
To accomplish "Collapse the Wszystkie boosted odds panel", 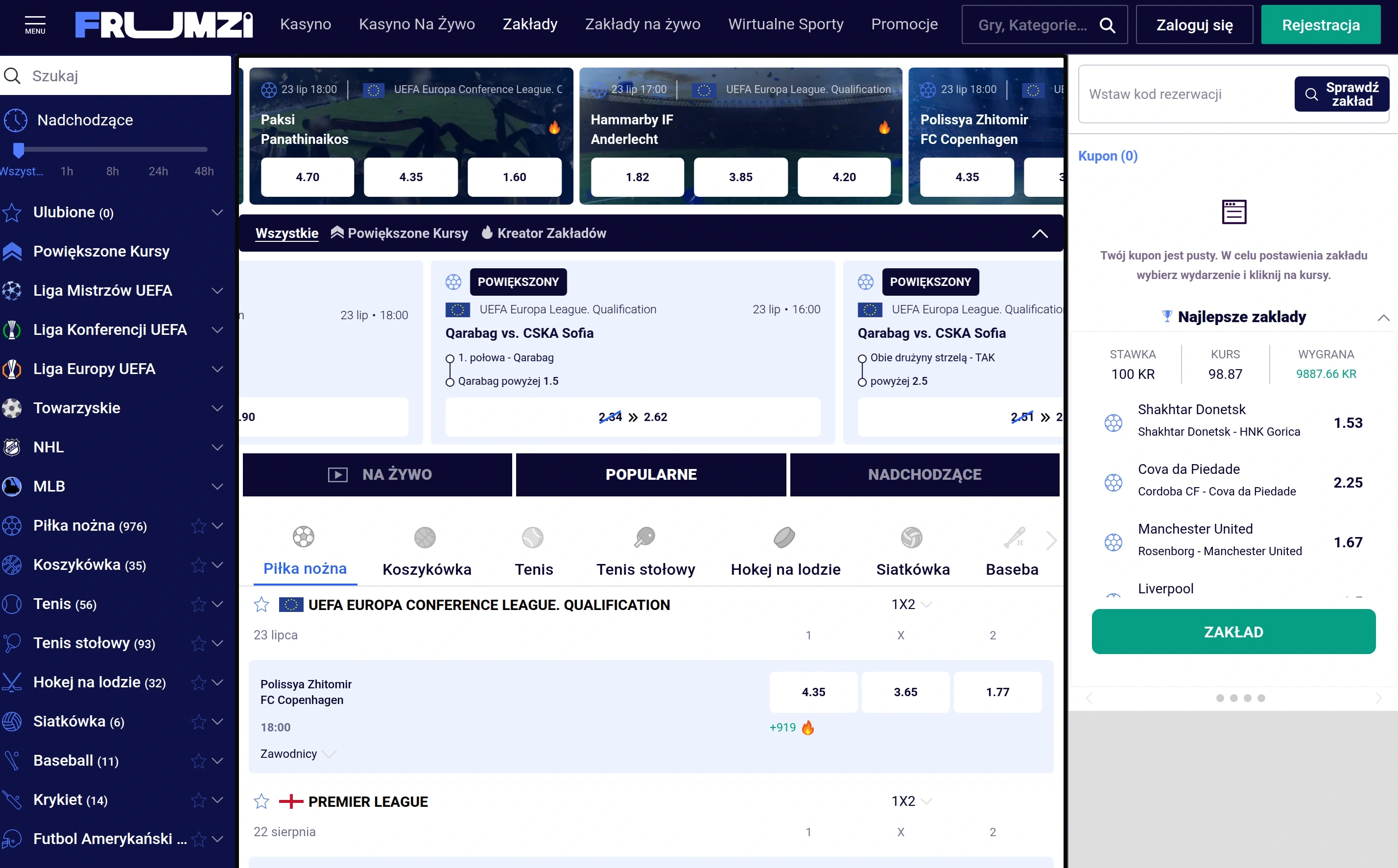I will 1040,234.
